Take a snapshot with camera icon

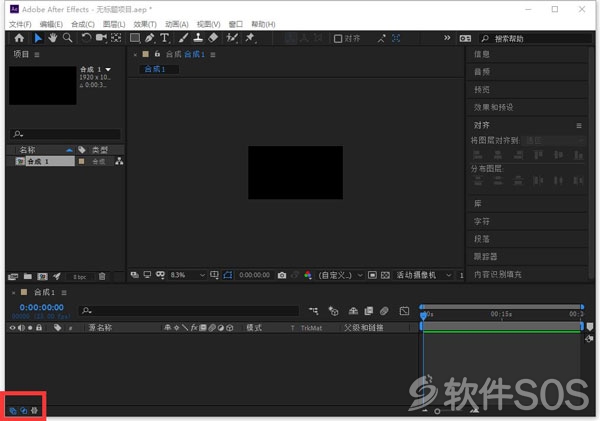282,275
